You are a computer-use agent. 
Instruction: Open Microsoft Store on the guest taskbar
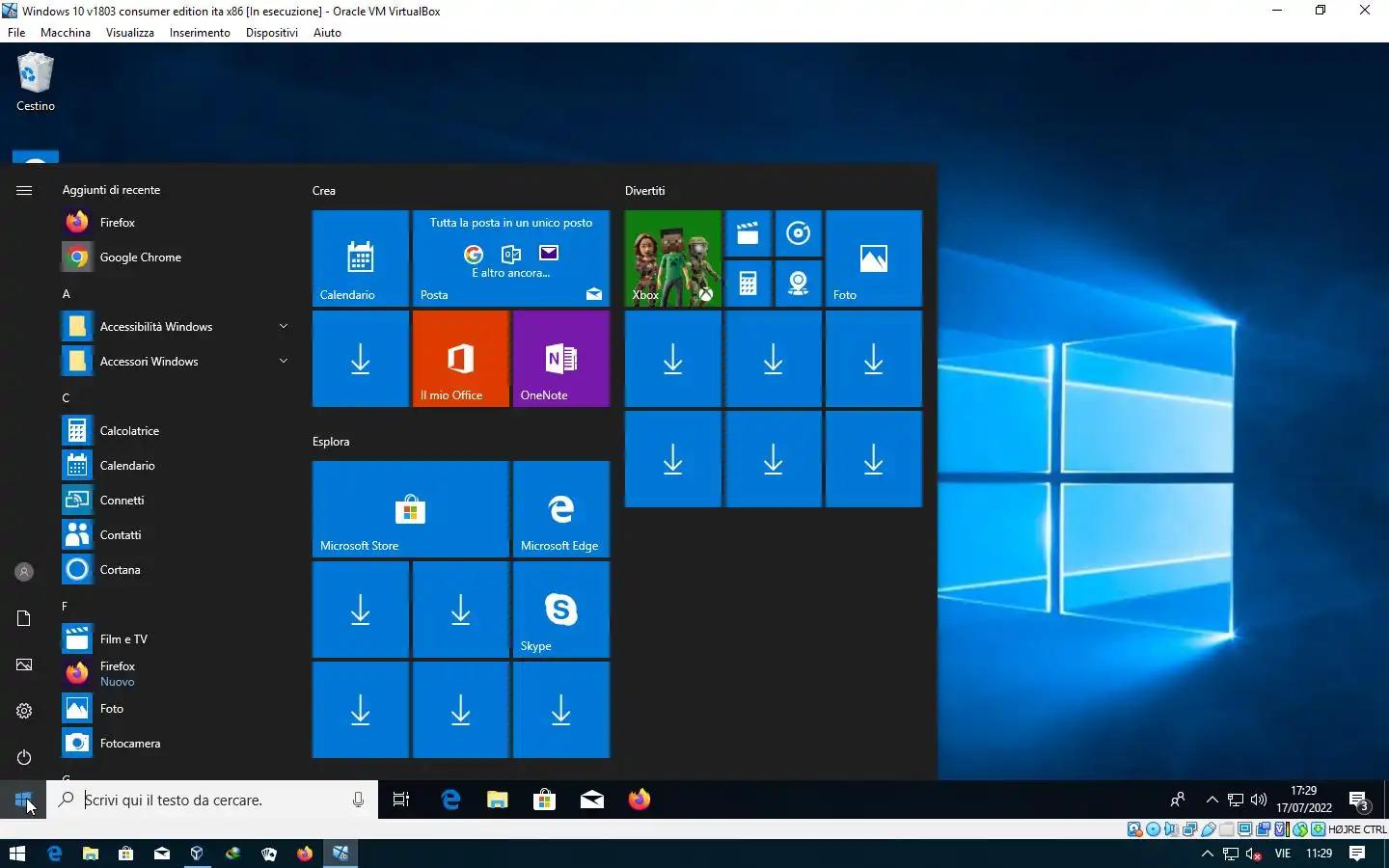click(x=544, y=800)
